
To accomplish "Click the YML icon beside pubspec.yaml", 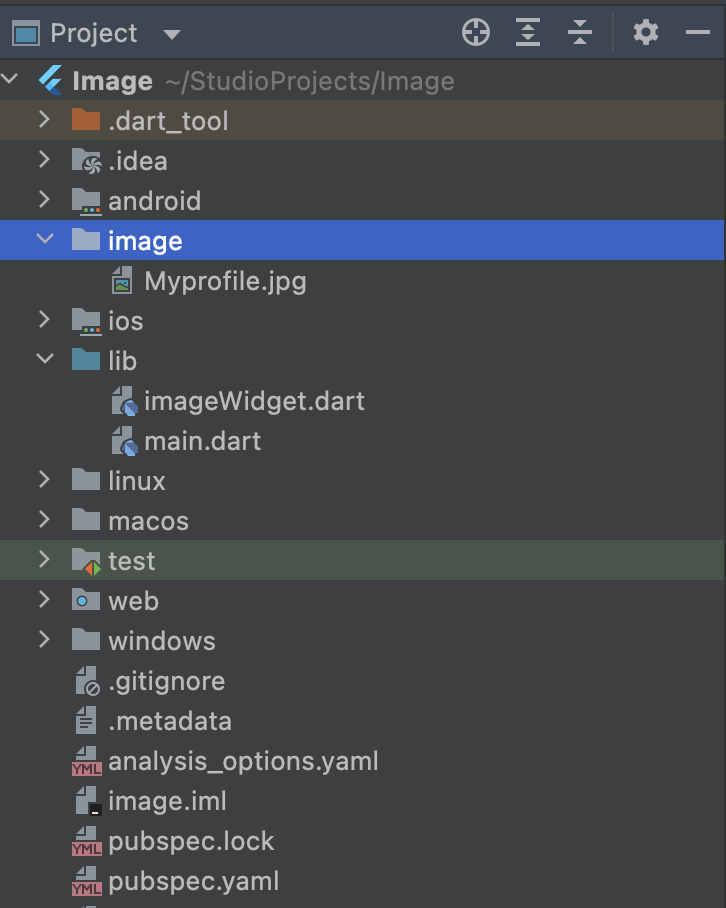I will click(86, 881).
